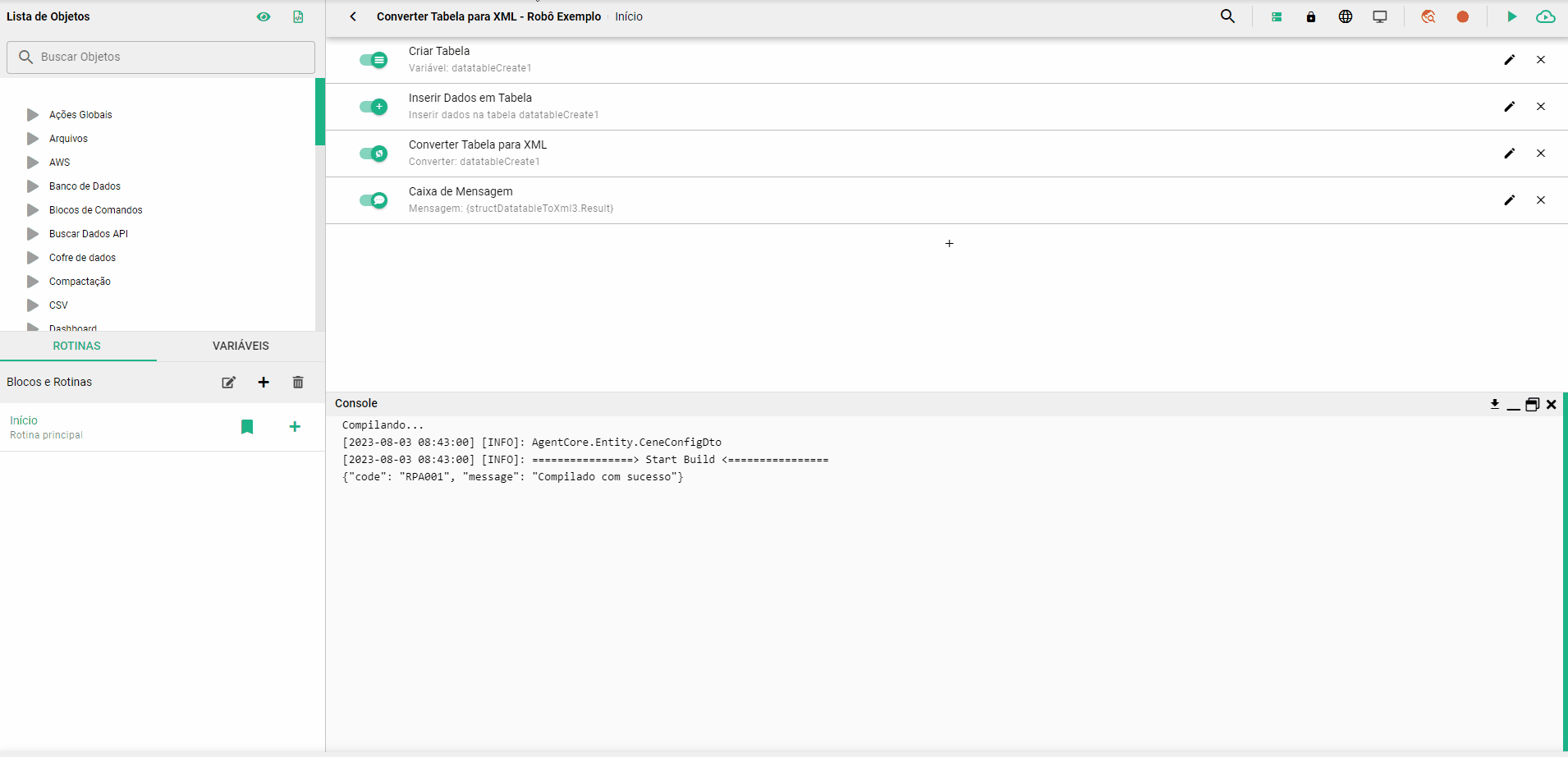
Task: Click the cloud upload icon
Action: point(1545,16)
